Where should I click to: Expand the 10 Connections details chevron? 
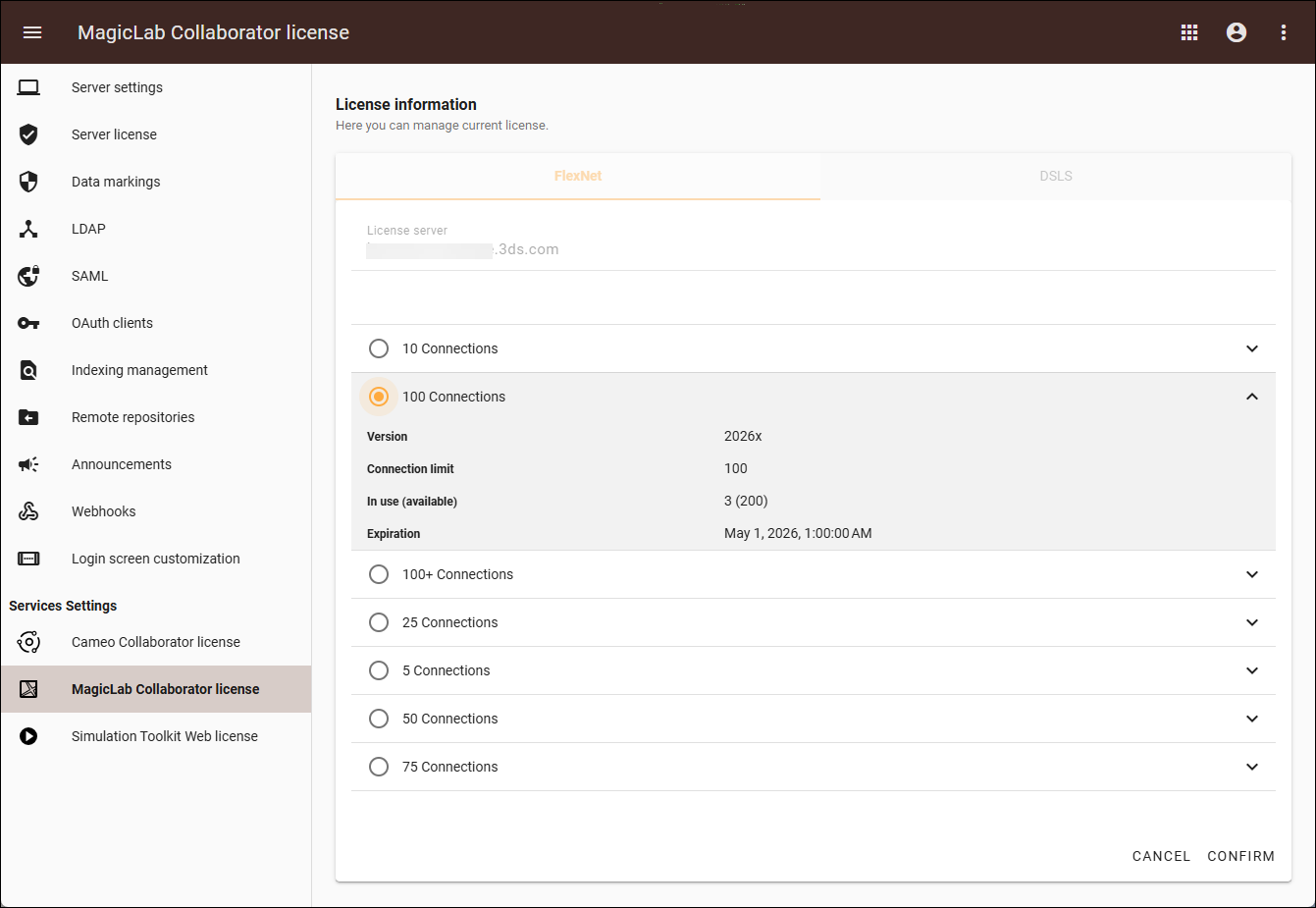point(1252,348)
